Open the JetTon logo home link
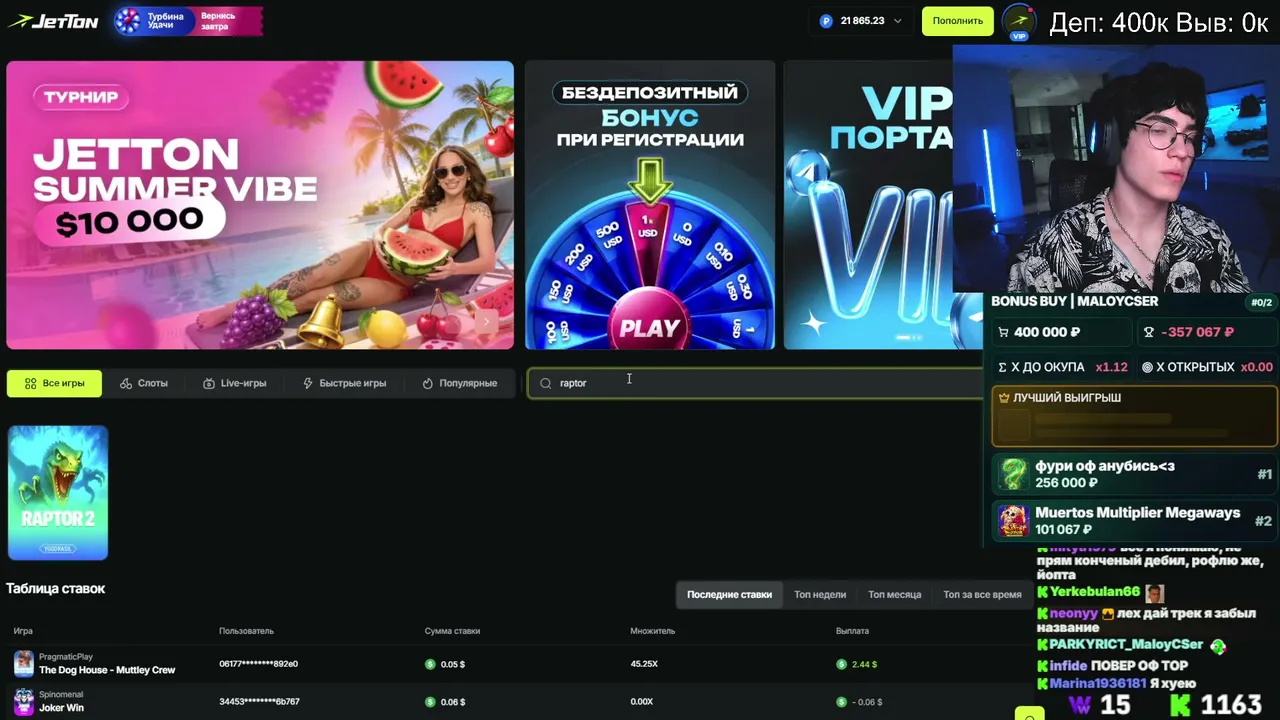 [53, 21]
